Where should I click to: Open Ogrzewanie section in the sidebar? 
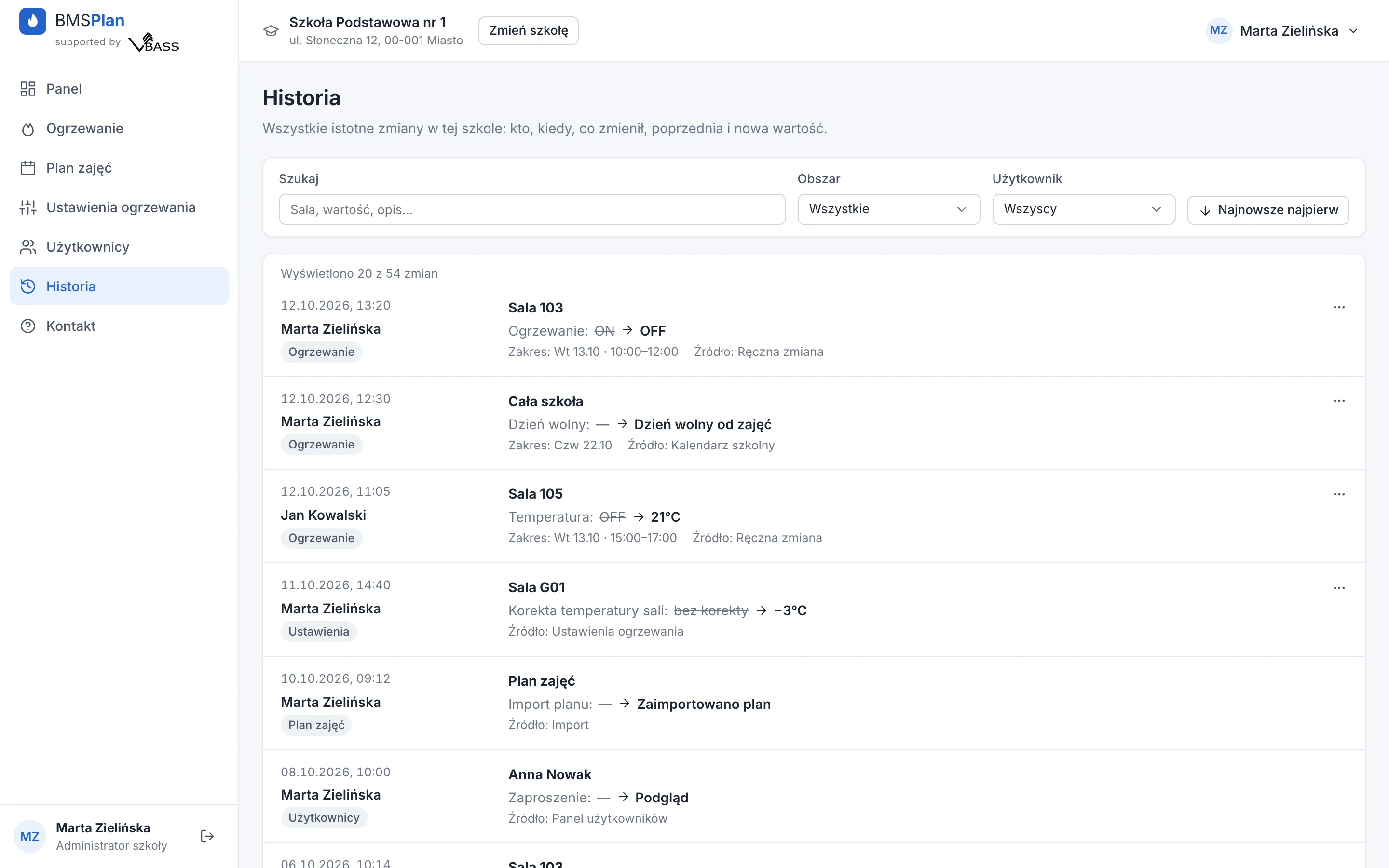click(119, 129)
